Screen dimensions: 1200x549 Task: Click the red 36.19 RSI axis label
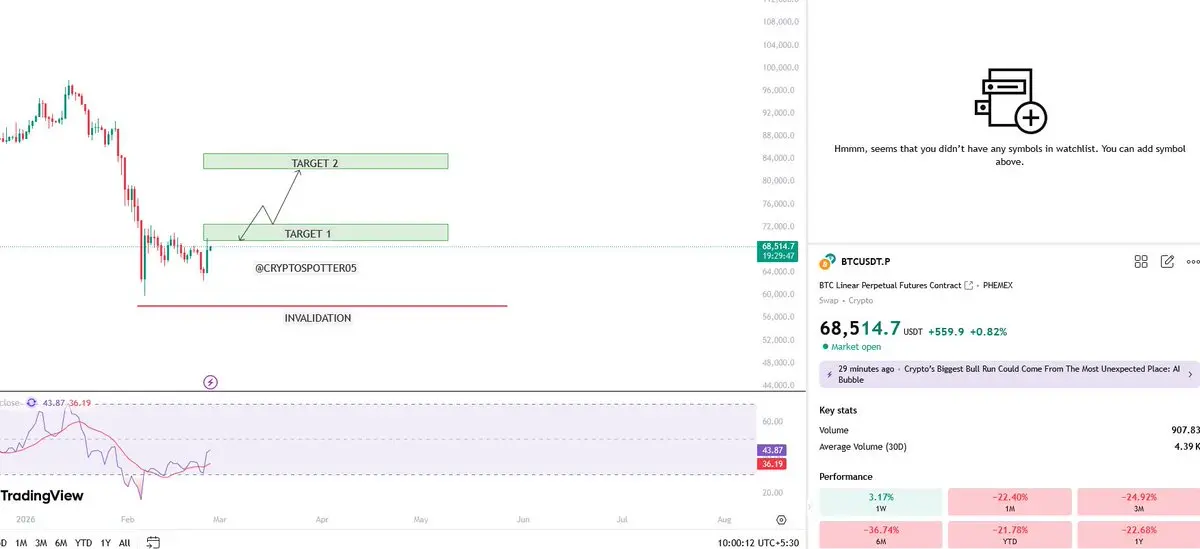[773, 464]
